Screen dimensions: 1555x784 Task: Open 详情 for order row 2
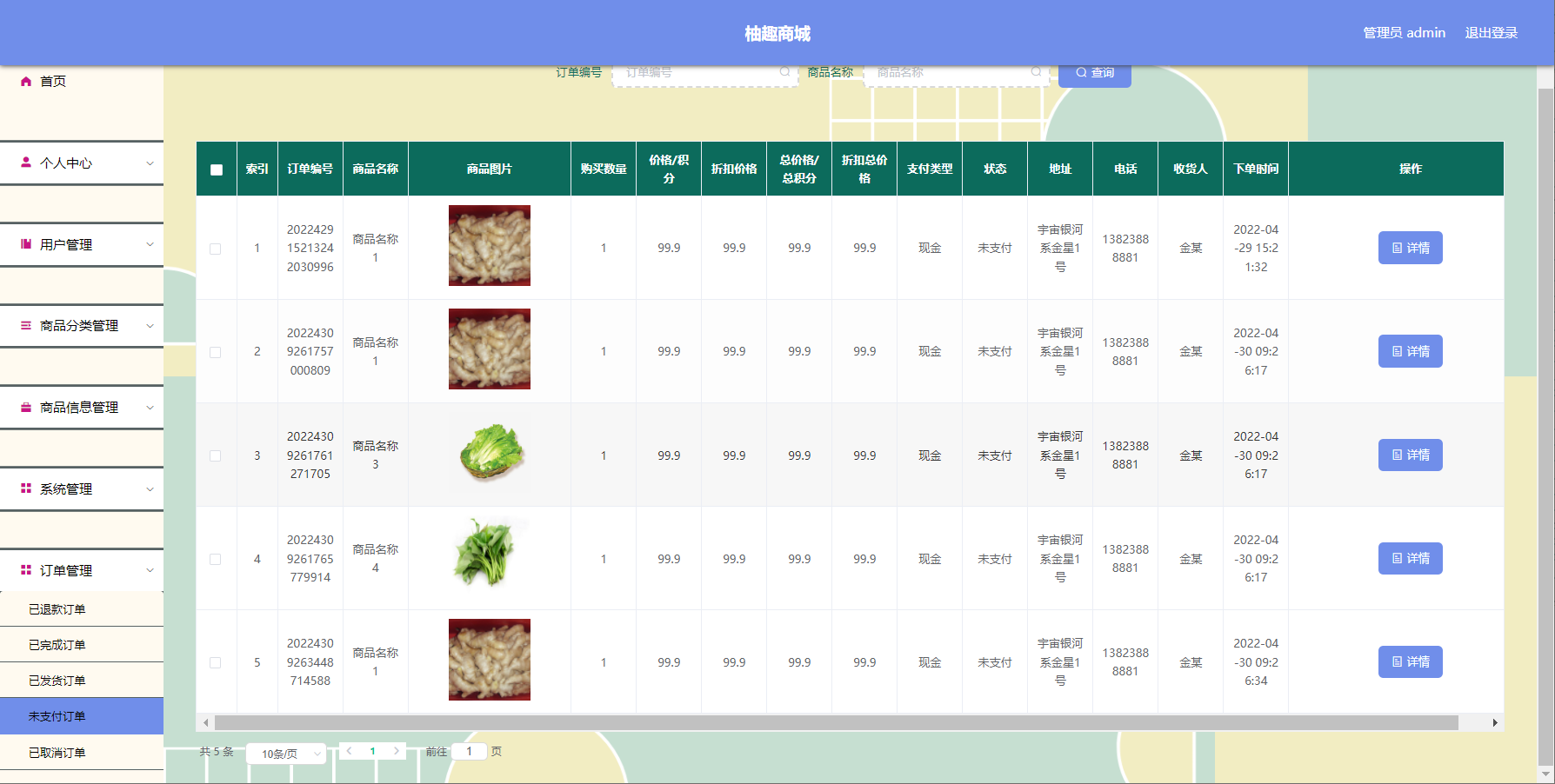point(1410,351)
